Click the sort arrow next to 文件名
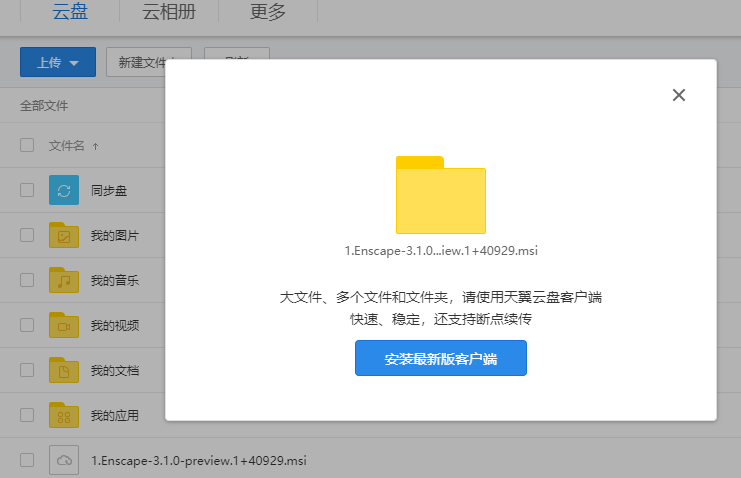741x478 pixels. (95, 146)
